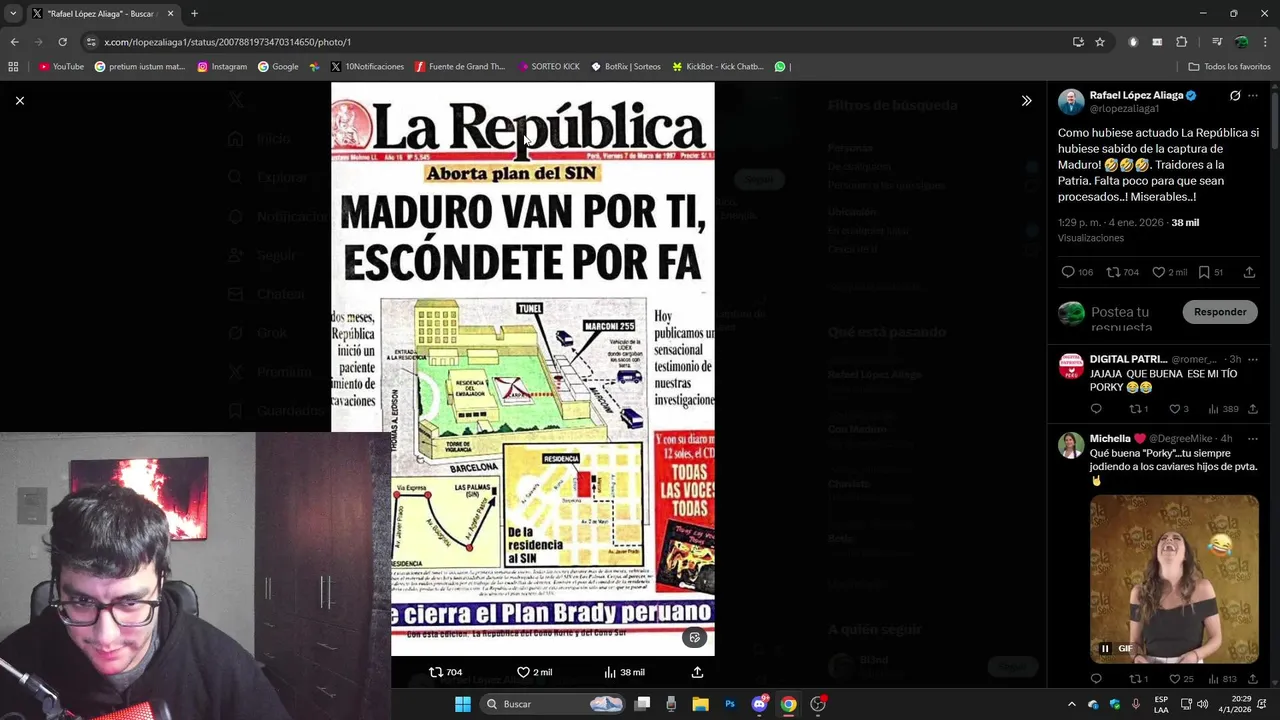Reply to Michella's comment
This screenshot has width=1280, height=720.
click(1096, 679)
